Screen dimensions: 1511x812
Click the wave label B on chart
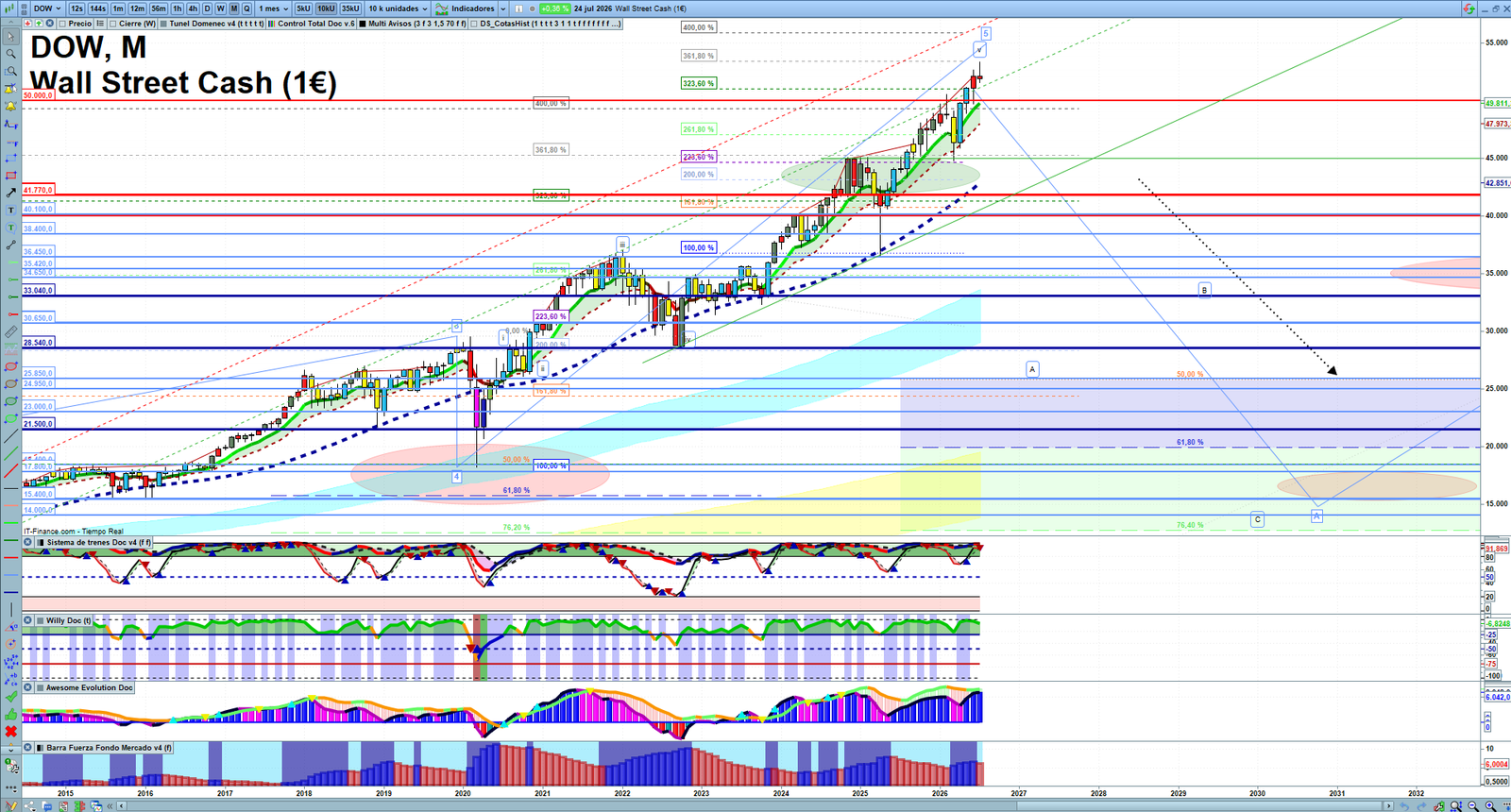click(x=1204, y=290)
